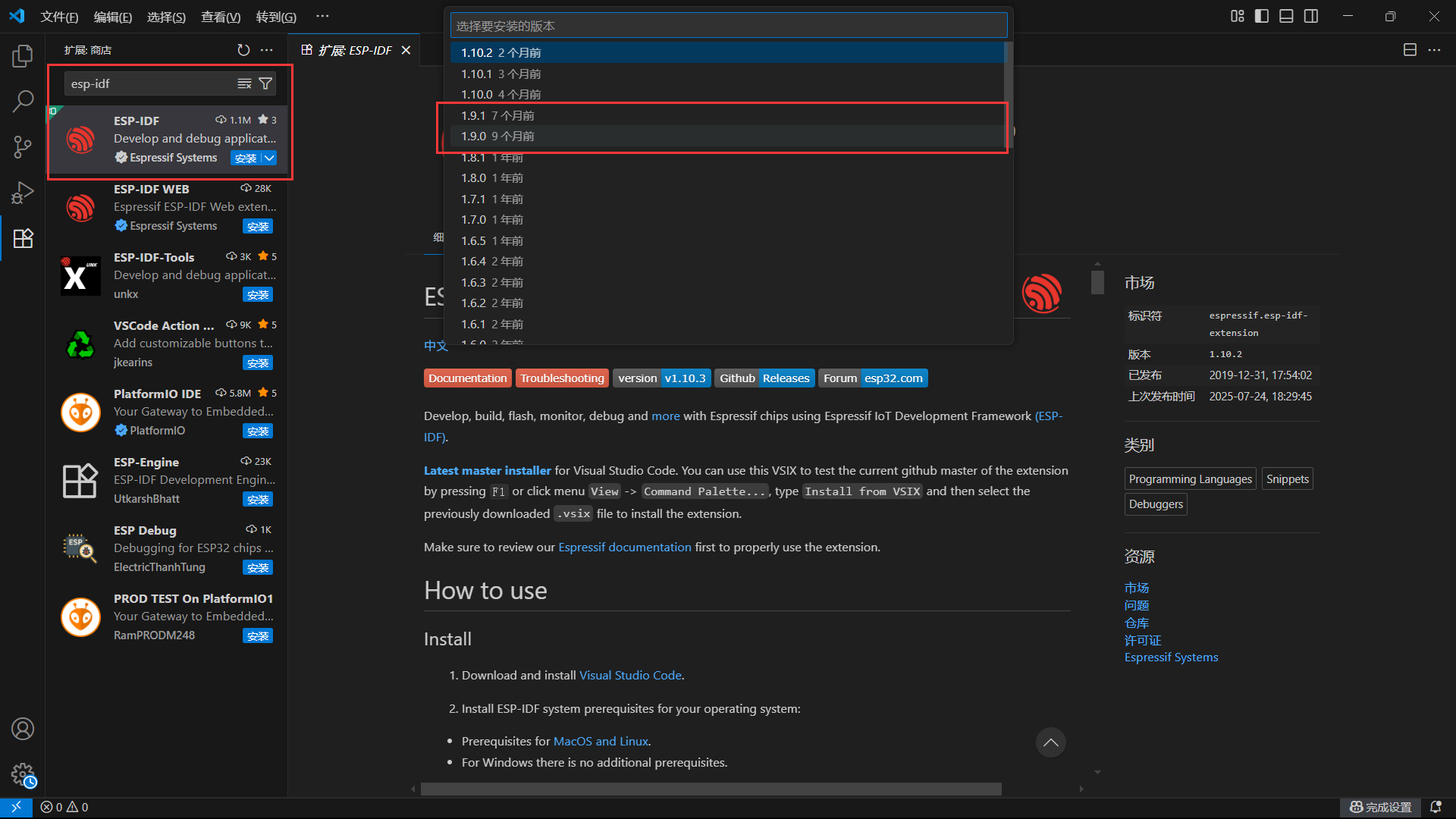Toggle the primary side bar
1456x819 pixels.
point(1262,16)
